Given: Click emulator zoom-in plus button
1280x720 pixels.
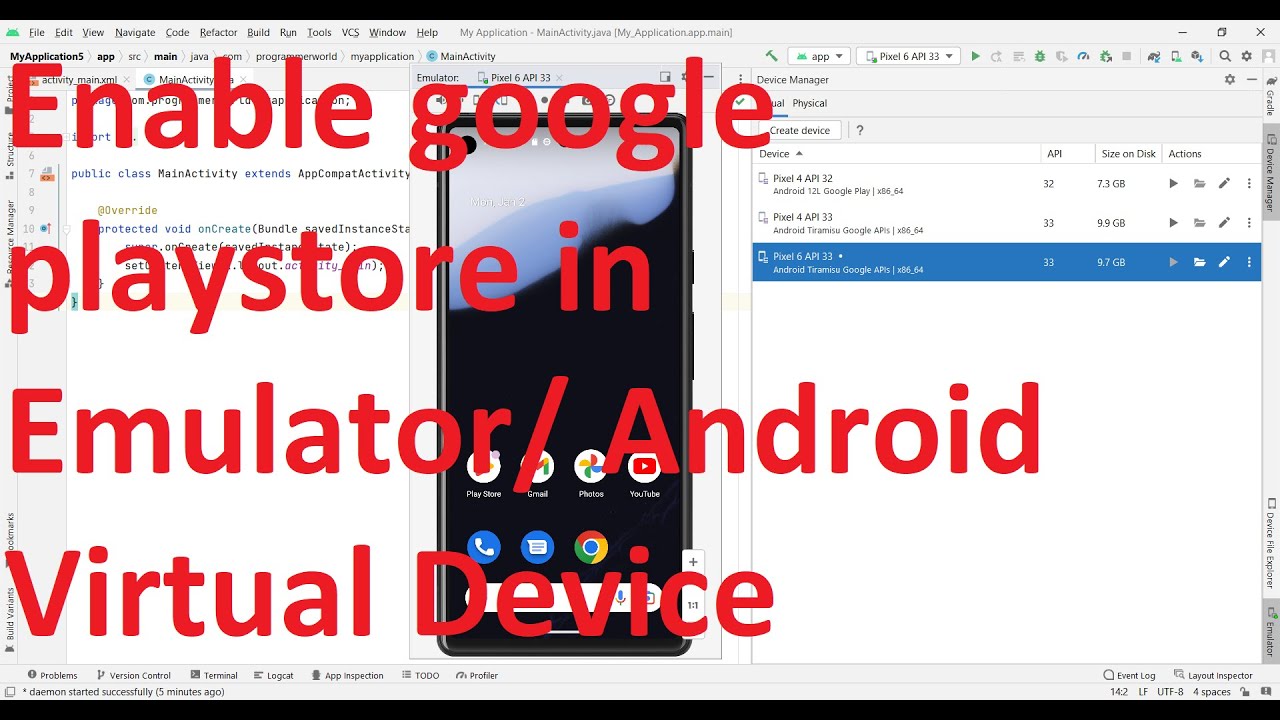Looking at the screenshot, I should point(693,562).
